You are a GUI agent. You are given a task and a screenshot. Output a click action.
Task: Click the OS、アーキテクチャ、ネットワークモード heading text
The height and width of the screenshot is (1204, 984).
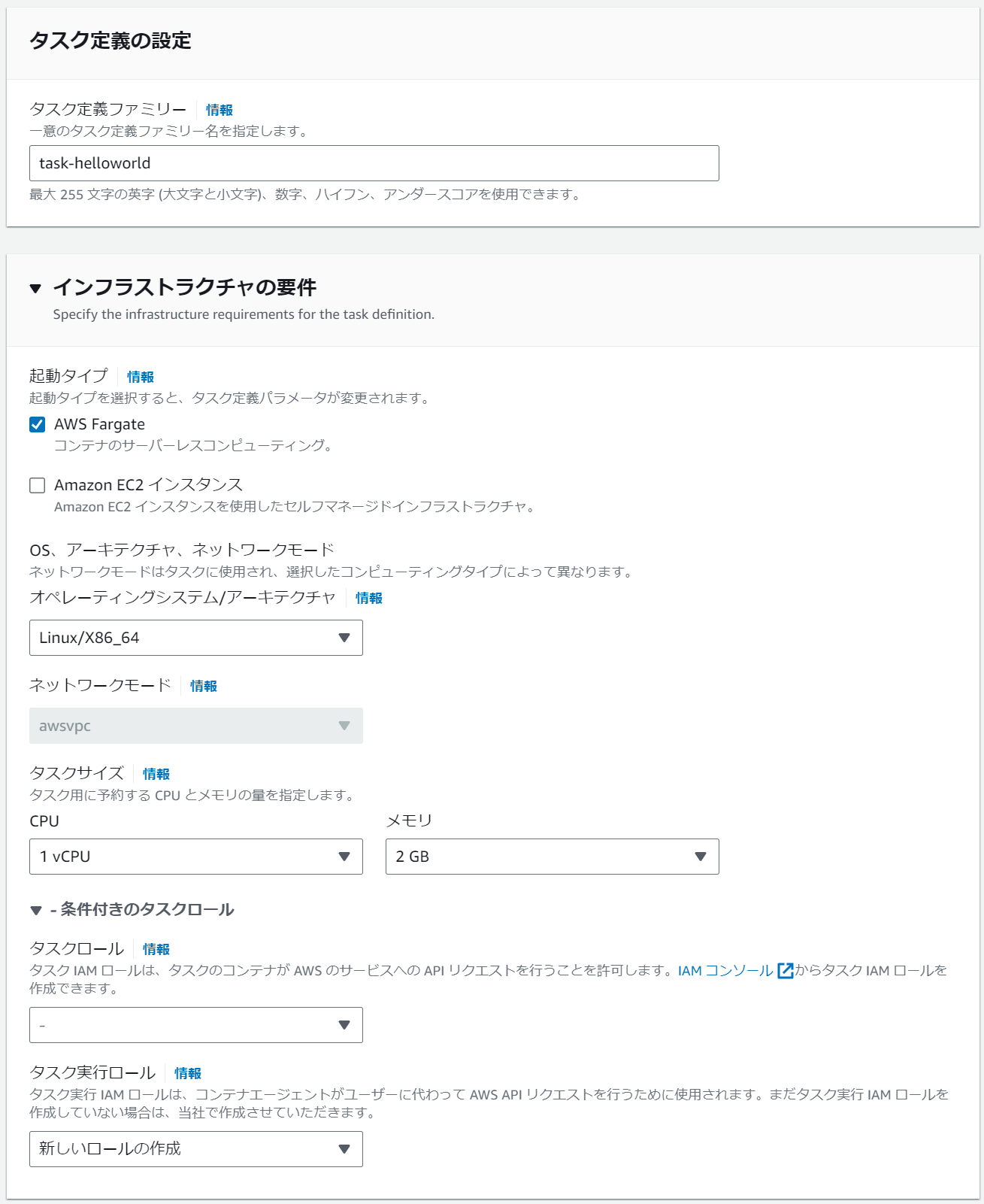click(x=182, y=550)
